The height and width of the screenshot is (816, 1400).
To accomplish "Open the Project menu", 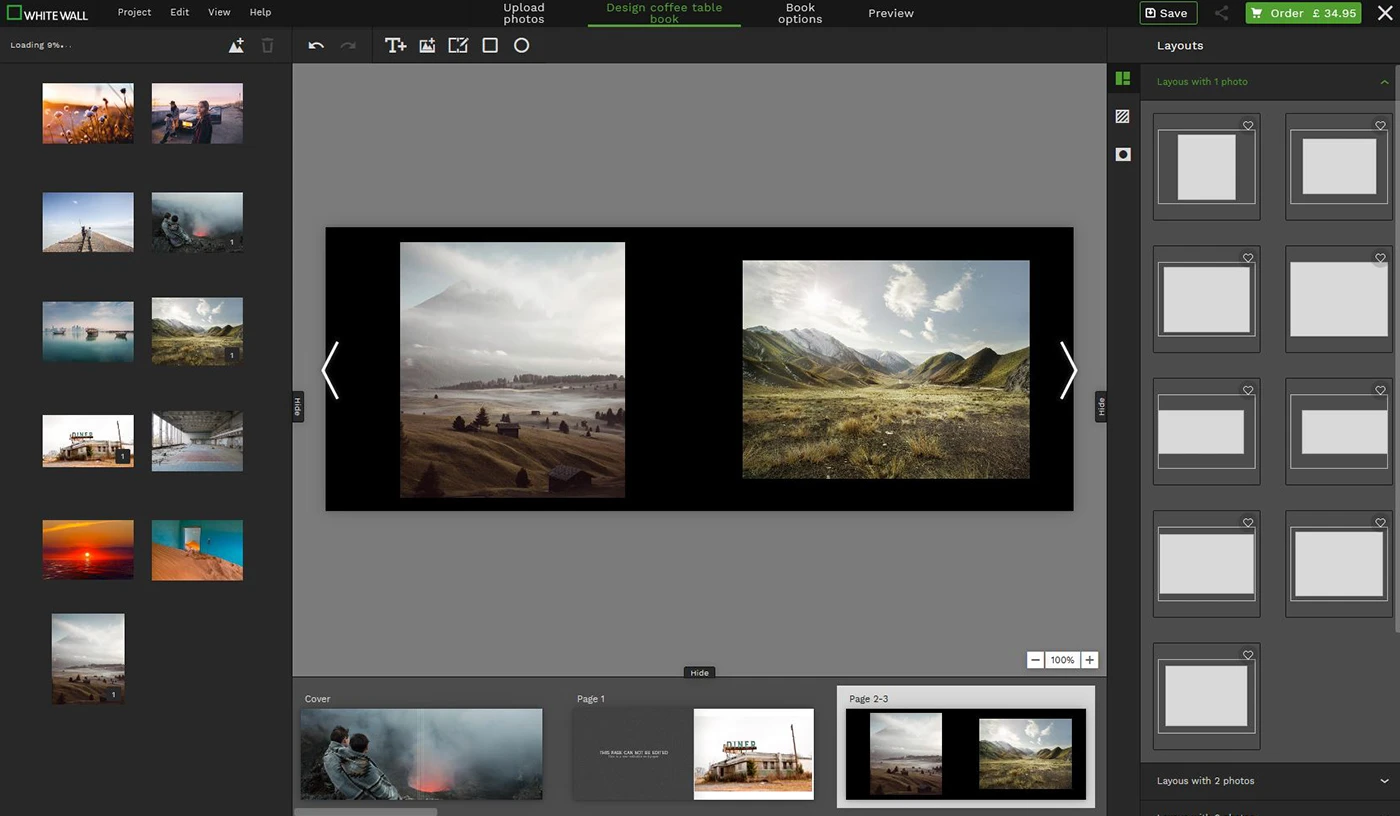I will click(134, 12).
